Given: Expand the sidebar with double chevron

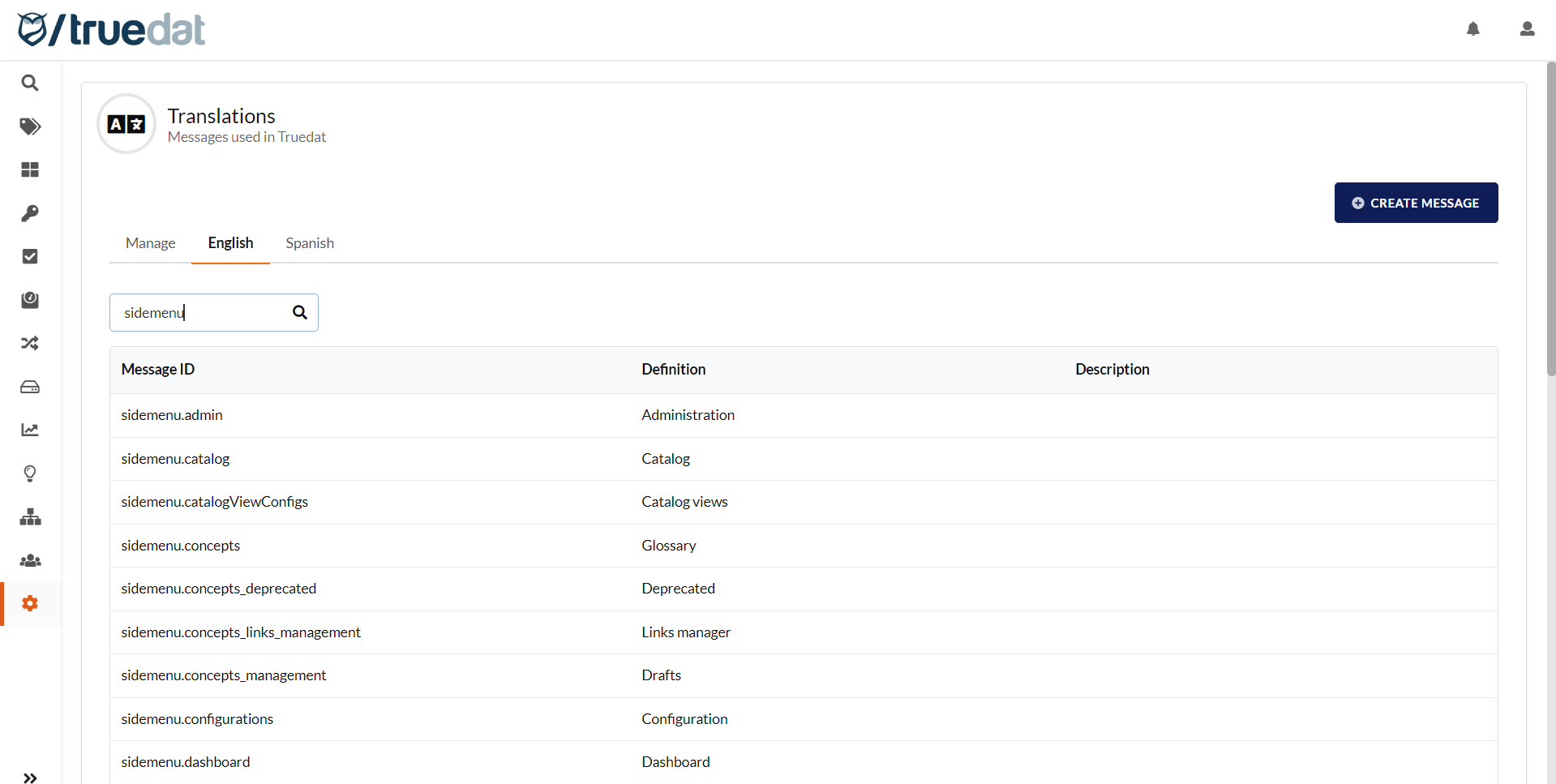Looking at the screenshot, I should 30,778.
